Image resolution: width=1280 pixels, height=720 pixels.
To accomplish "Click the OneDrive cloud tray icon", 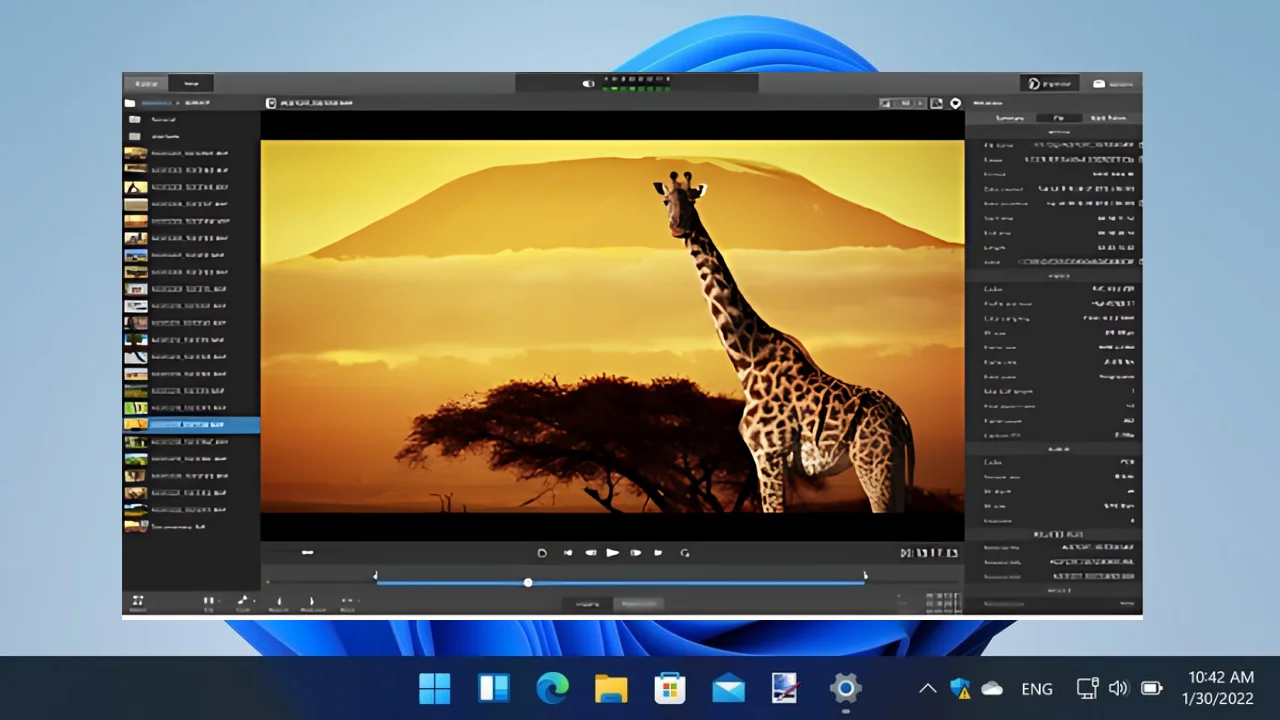I will pos(992,688).
